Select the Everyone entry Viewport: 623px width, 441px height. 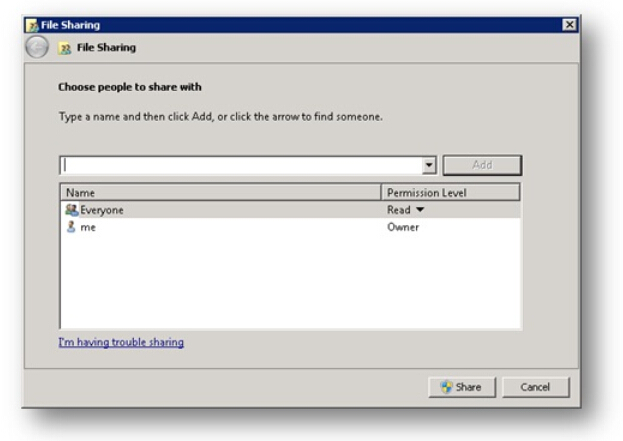point(290,210)
